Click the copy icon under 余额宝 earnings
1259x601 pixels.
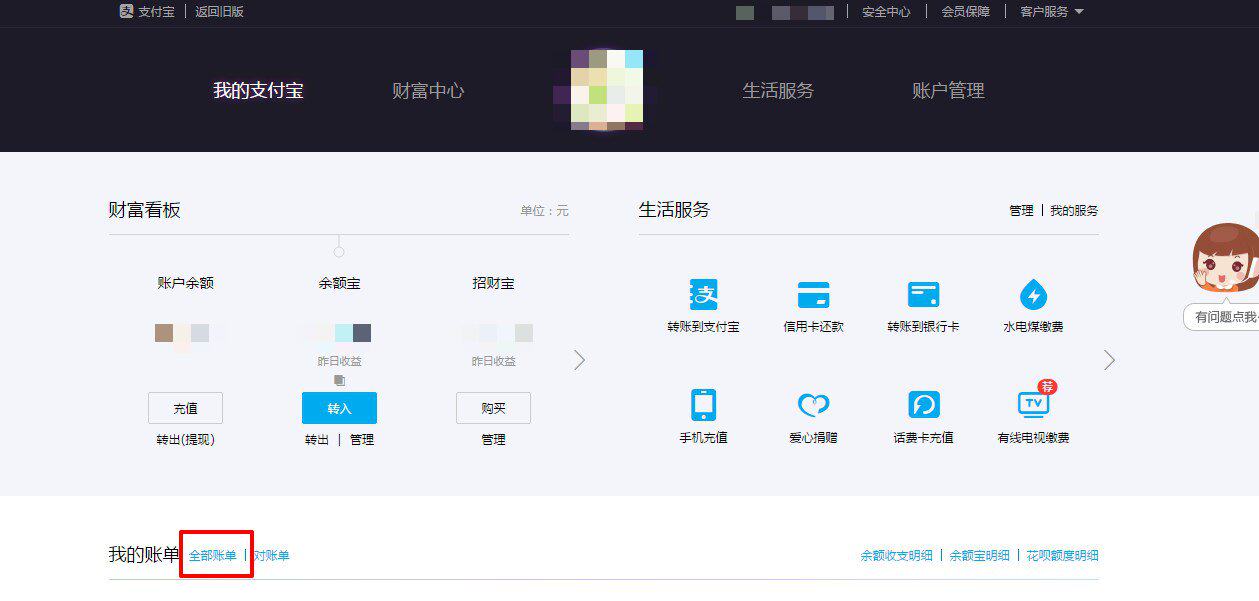[x=339, y=381]
